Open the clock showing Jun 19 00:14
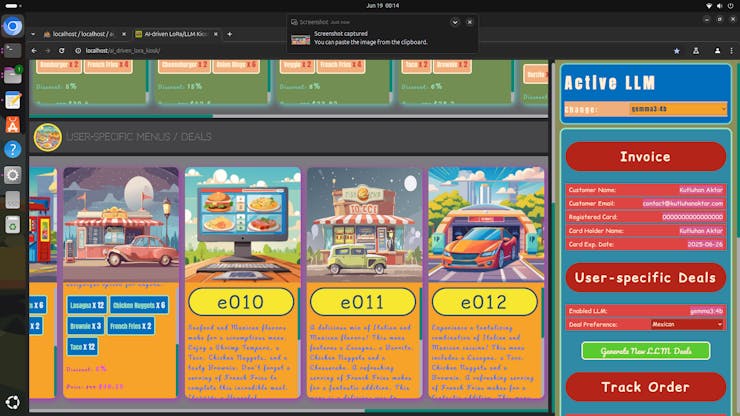 [382, 6]
